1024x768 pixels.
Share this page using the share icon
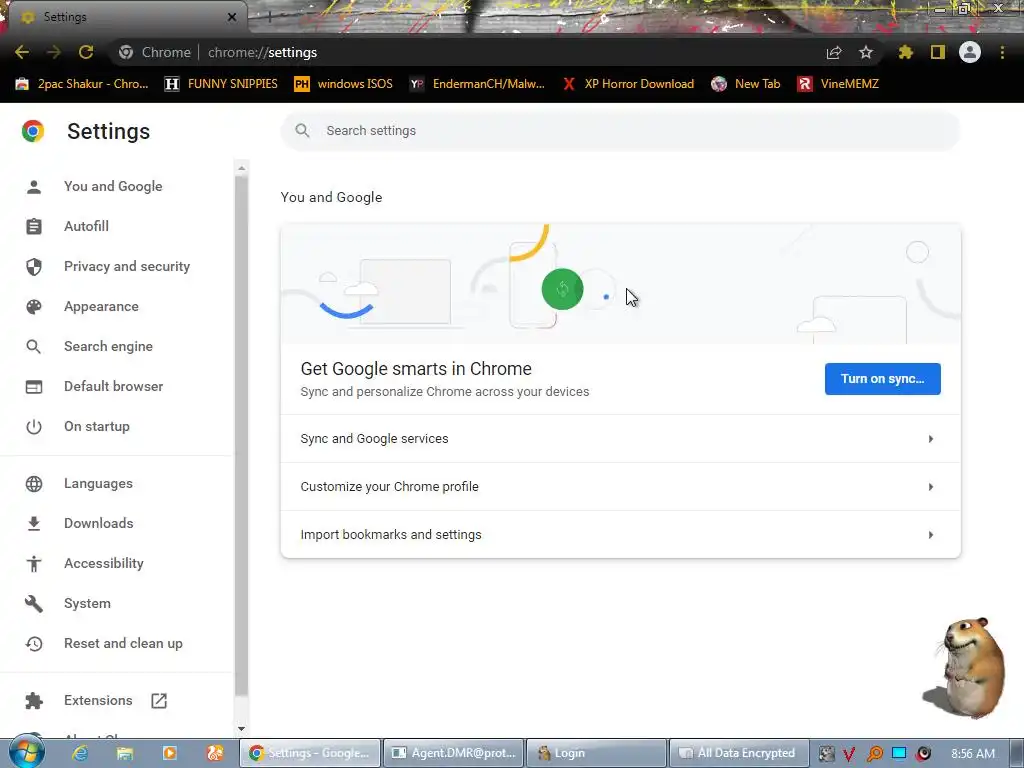834,52
